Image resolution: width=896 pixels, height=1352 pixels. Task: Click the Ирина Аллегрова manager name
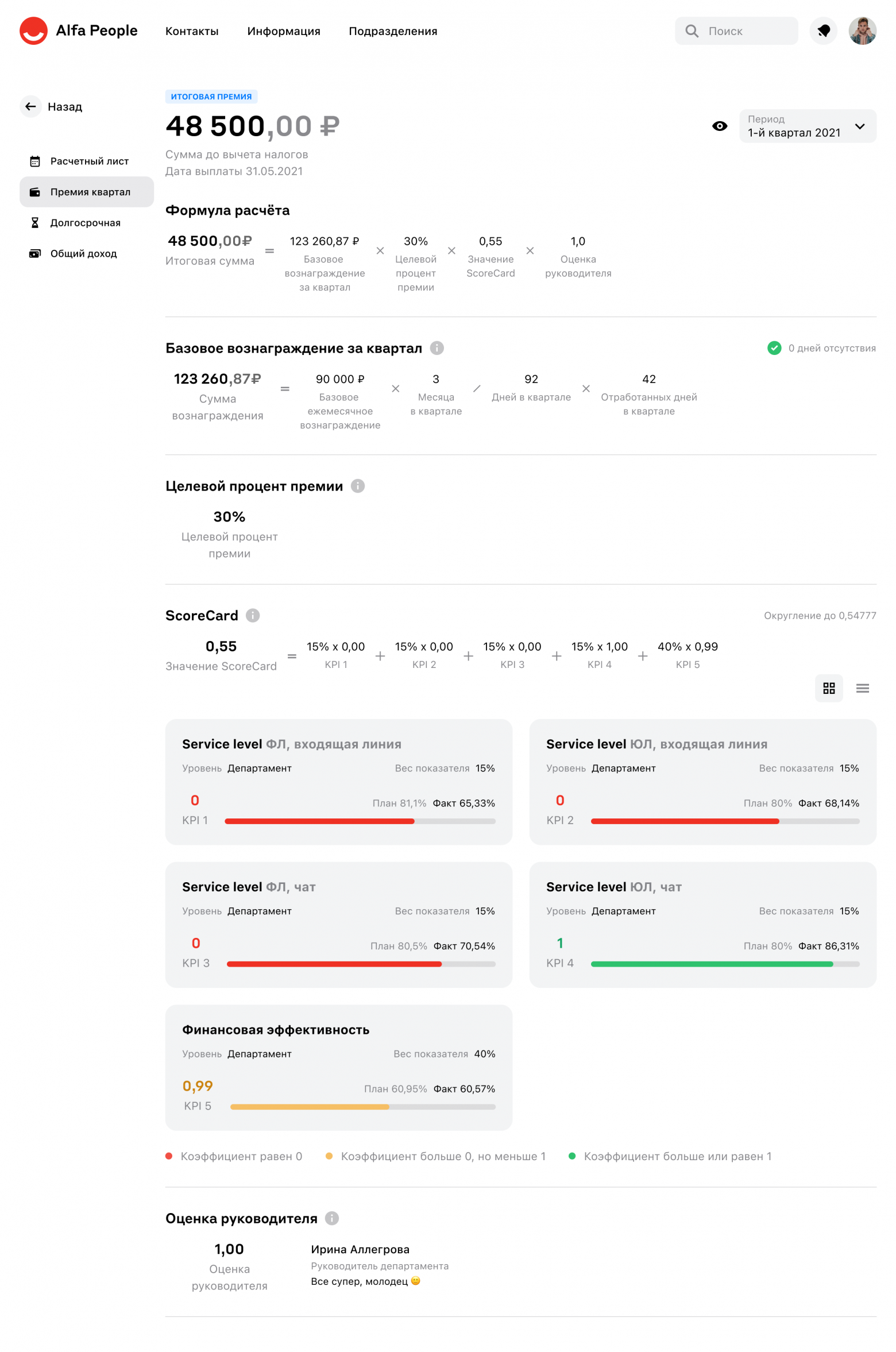[360, 1249]
